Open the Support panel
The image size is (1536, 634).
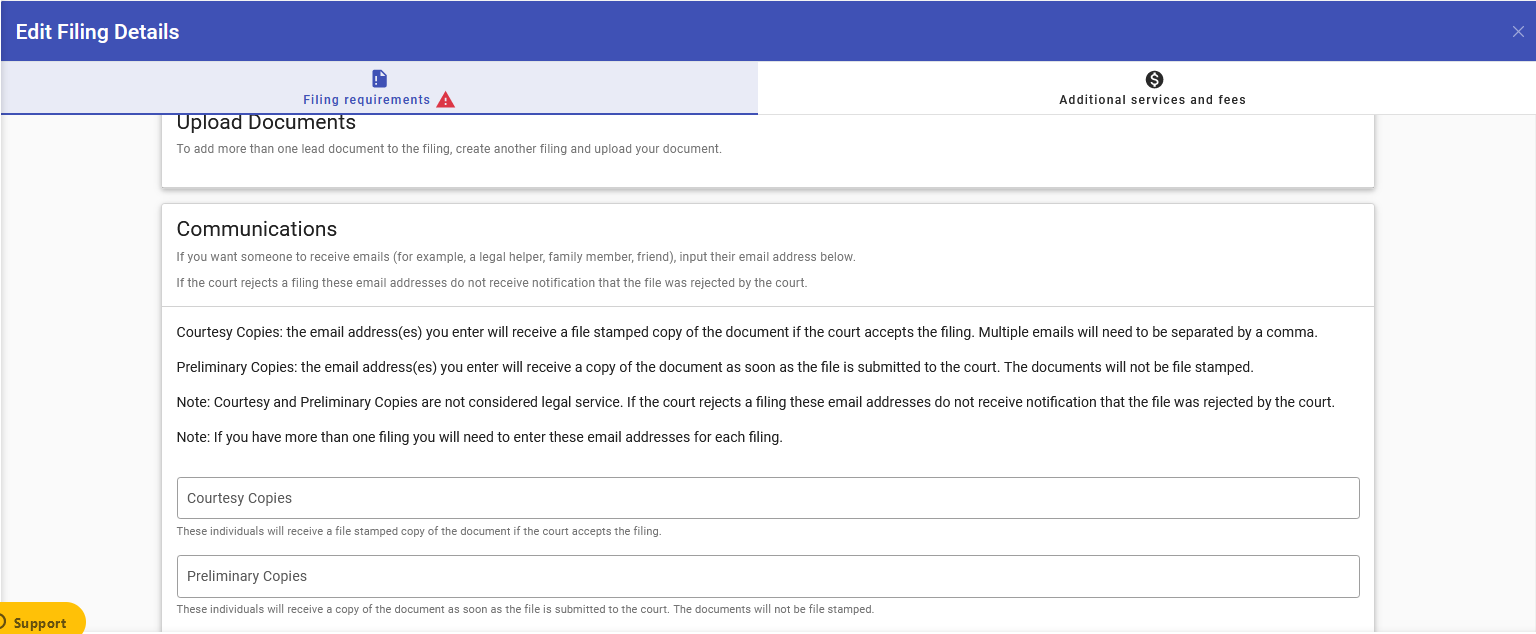(x=40, y=620)
